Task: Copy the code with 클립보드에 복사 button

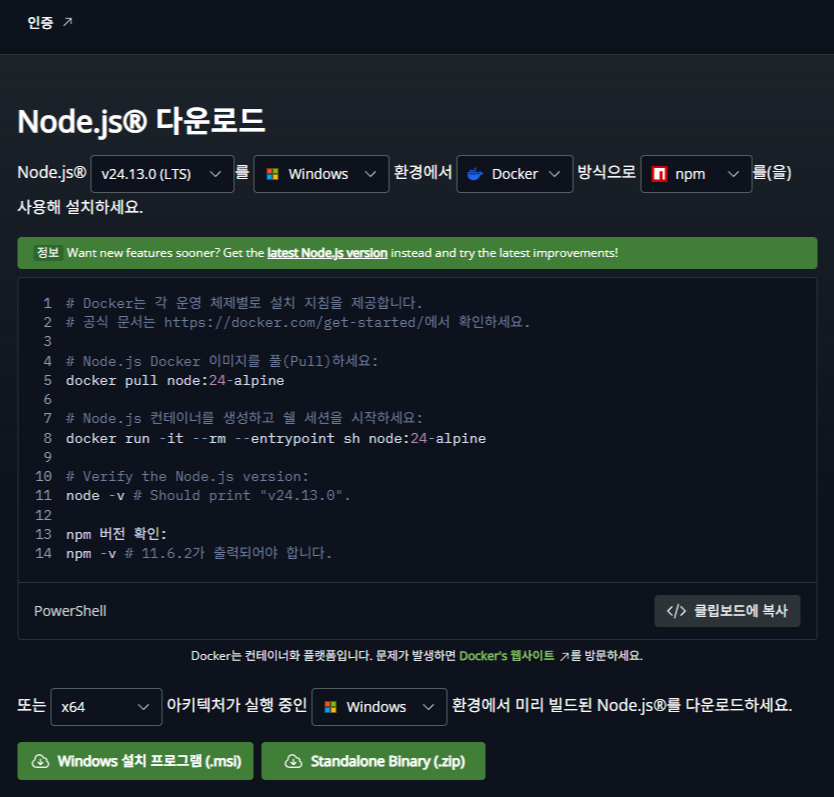Action: [727, 611]
